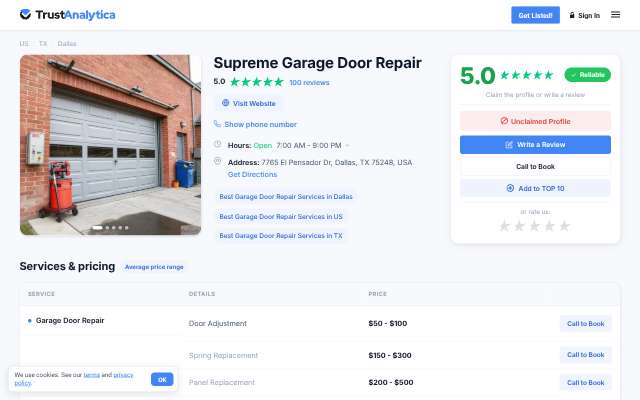This screenshot has height=400, width=640.
Task: Click the globe icon on Visit Website
Action: 225,103
